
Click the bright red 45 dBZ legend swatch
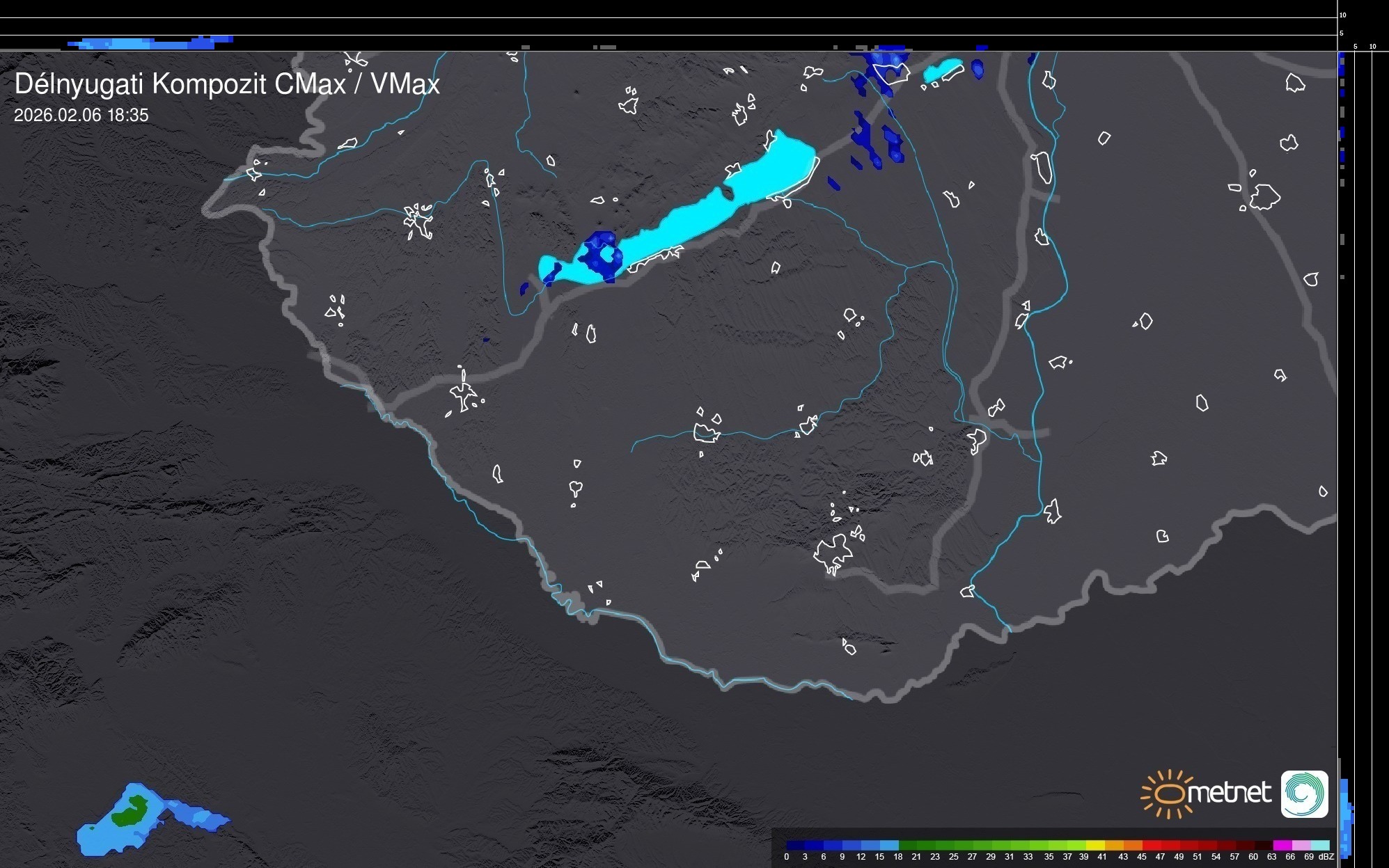click(1151, 845)
